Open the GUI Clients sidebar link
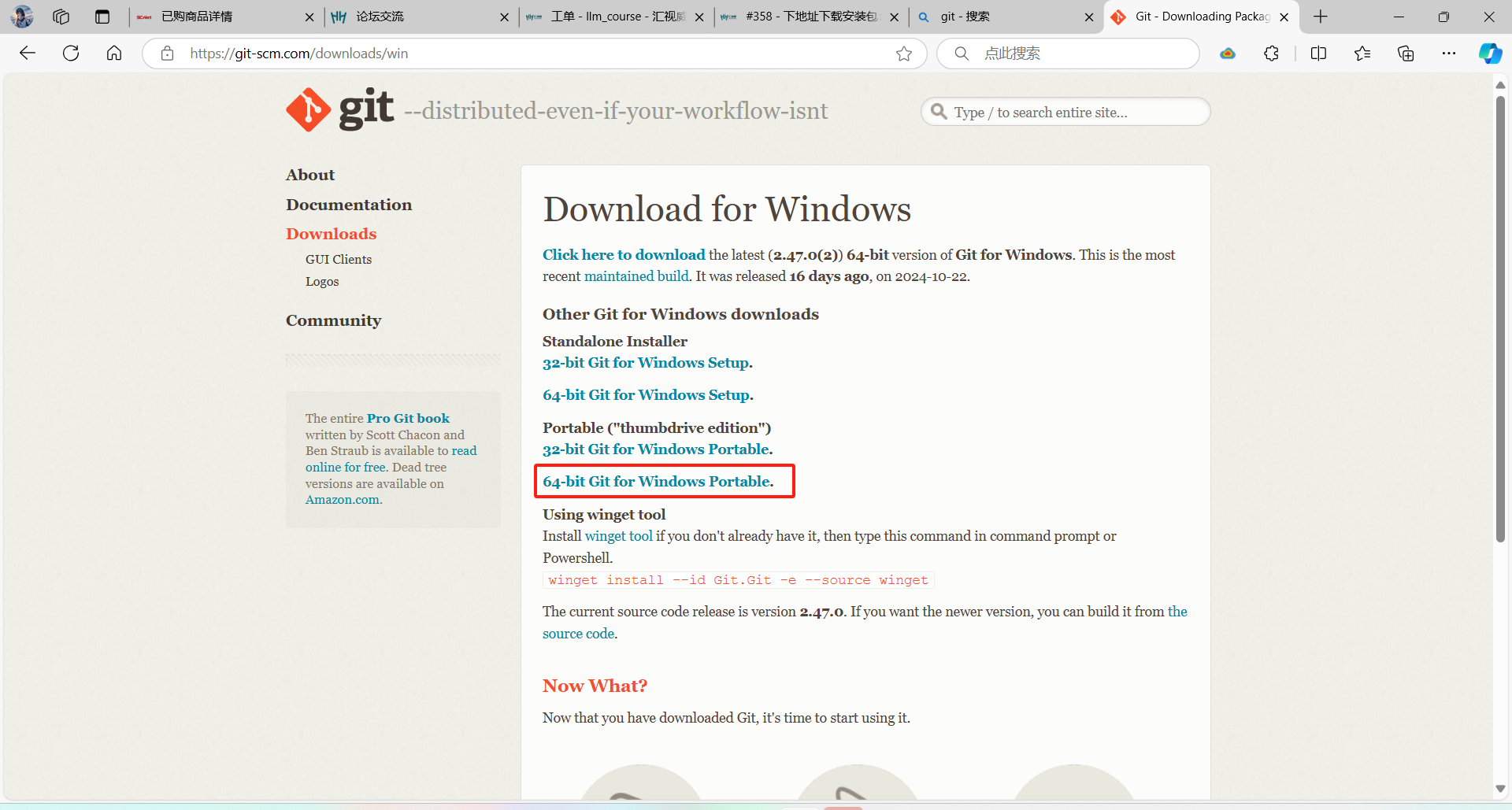Image resolution: width=1512 pixels, height=810 pixels. click(339, 260)
